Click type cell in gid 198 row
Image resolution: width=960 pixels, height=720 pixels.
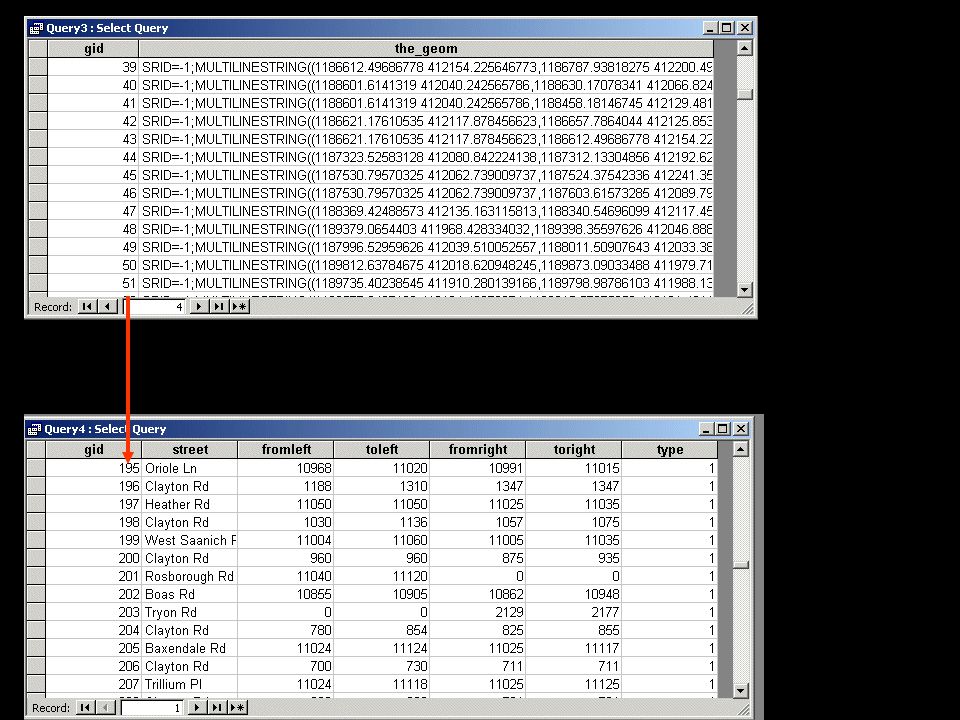pos(670,522)
